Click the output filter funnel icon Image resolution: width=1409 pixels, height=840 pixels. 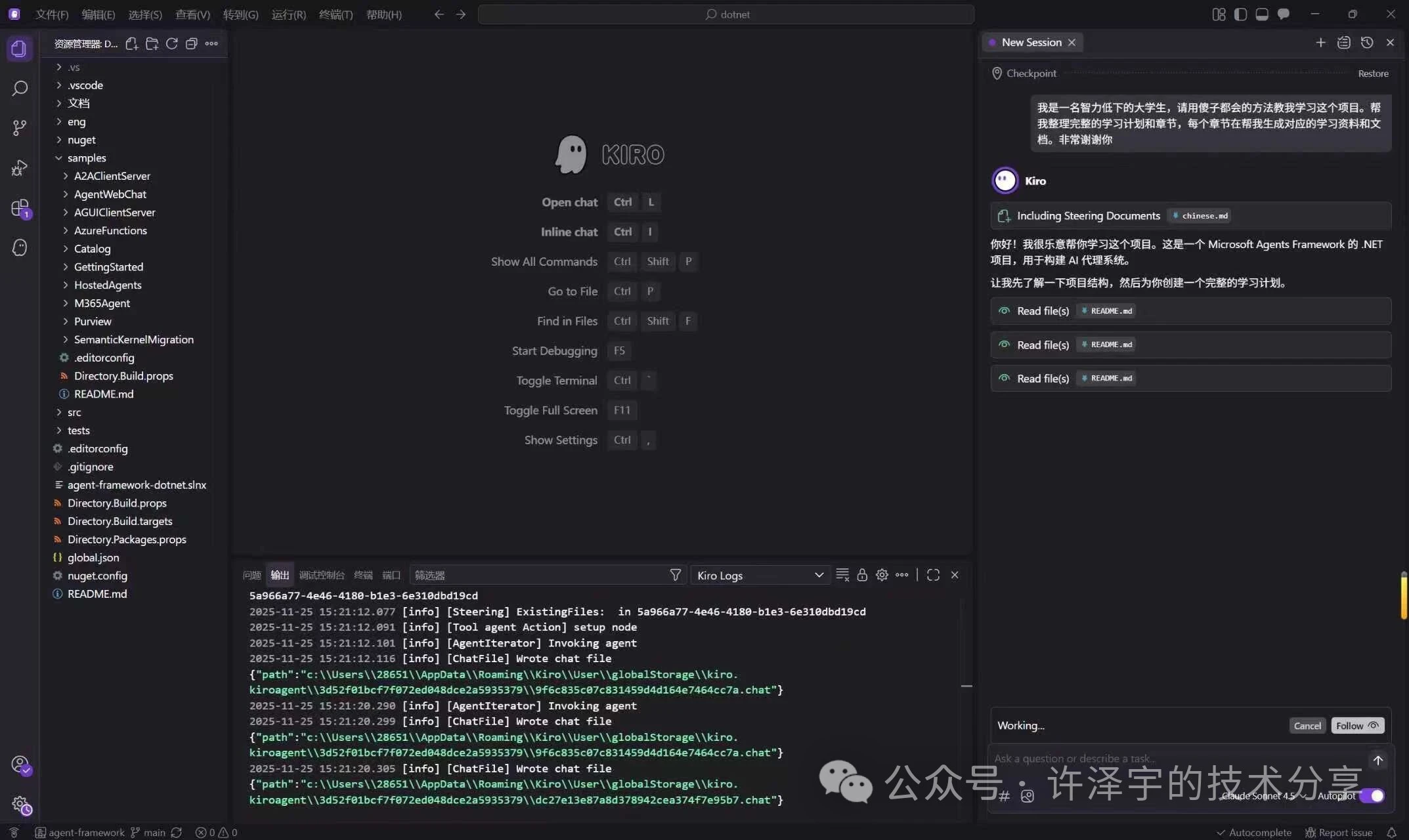(675, 575)
